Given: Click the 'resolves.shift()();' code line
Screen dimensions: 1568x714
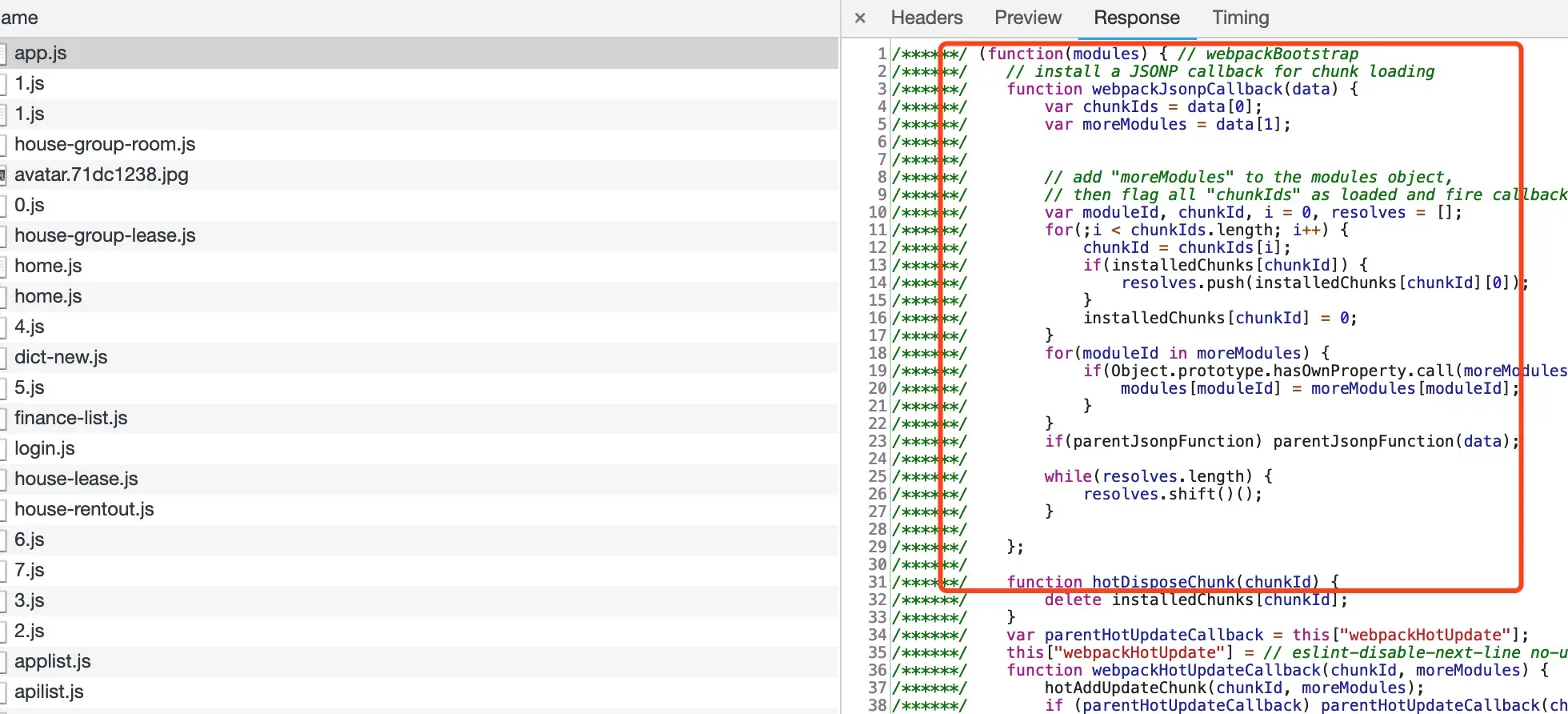Looking at the screenshot, I should click(1172, 494).
